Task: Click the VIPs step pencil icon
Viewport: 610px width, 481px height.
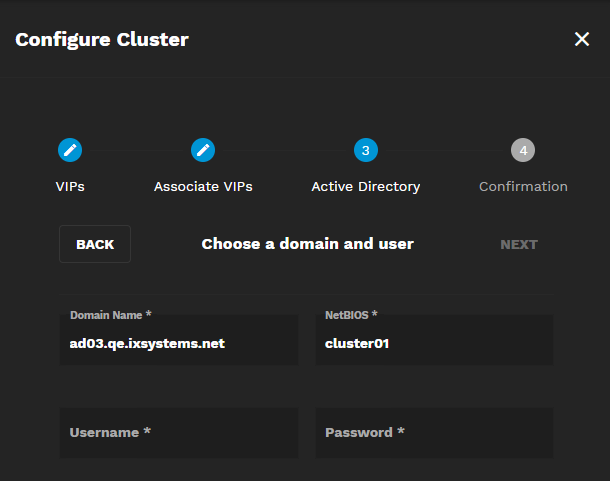Action: click(70, 150)
